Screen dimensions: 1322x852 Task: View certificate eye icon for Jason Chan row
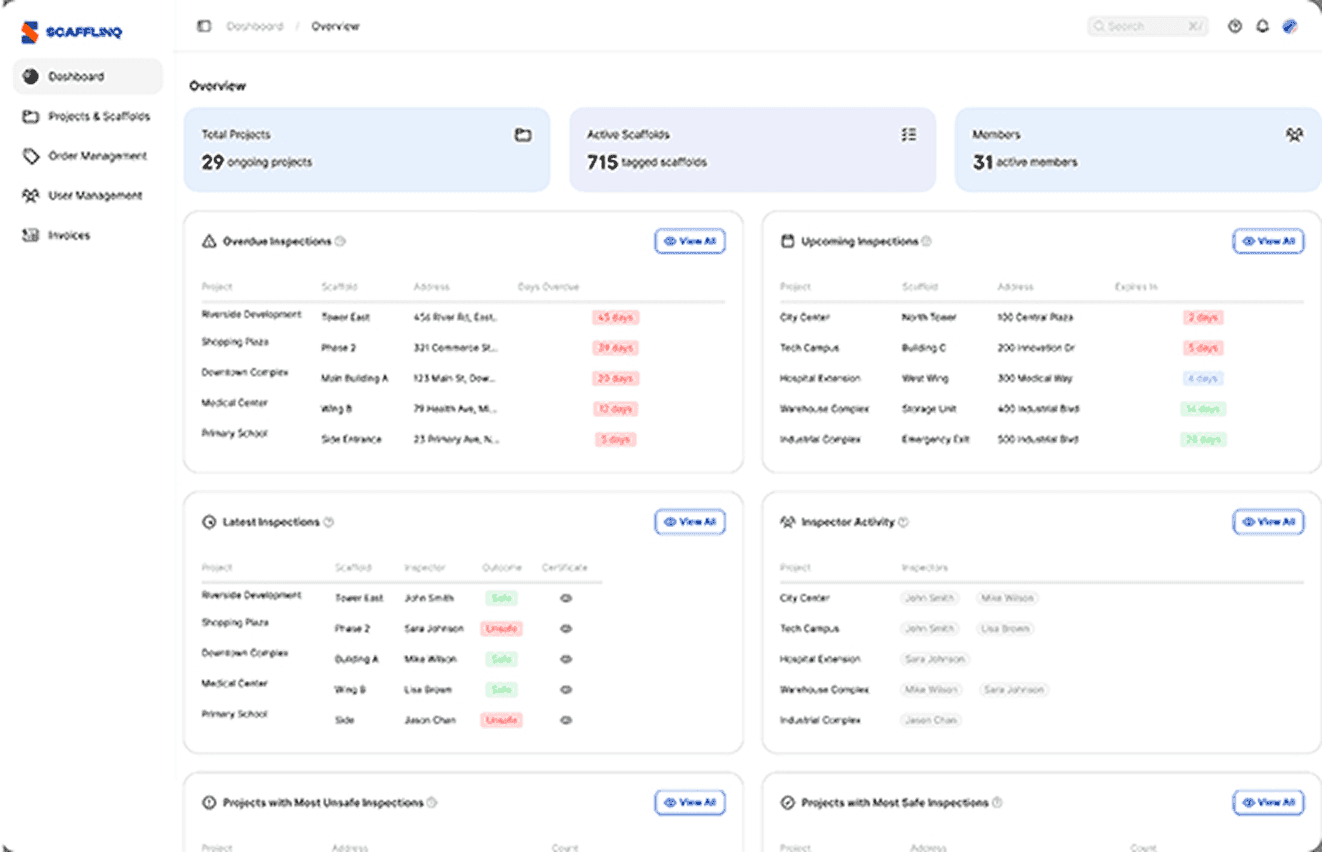pos(566,720)
